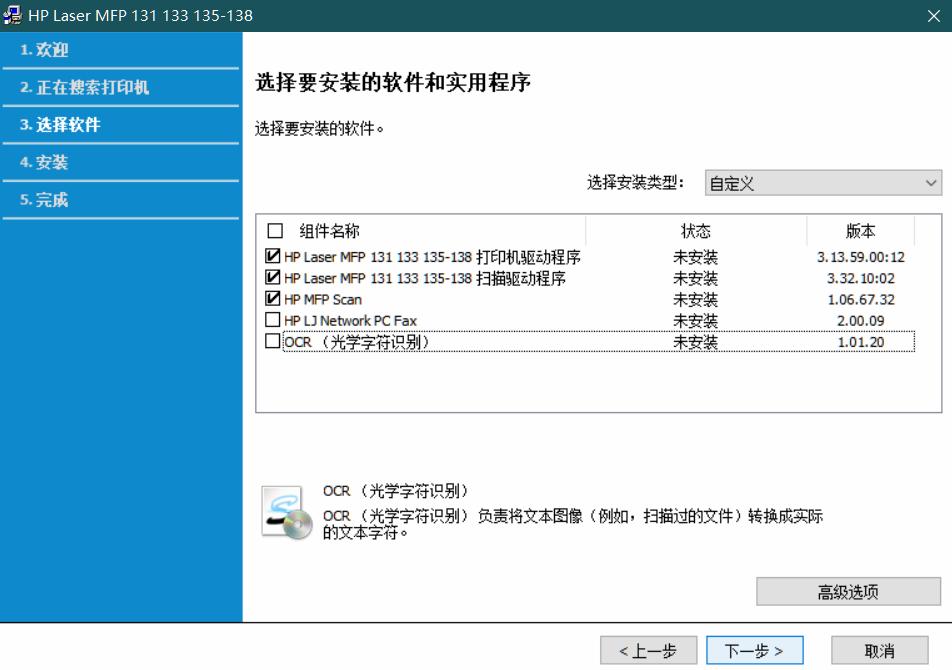
Task: Close the HP Laser MFP installer window
Action: click(936, 15)
